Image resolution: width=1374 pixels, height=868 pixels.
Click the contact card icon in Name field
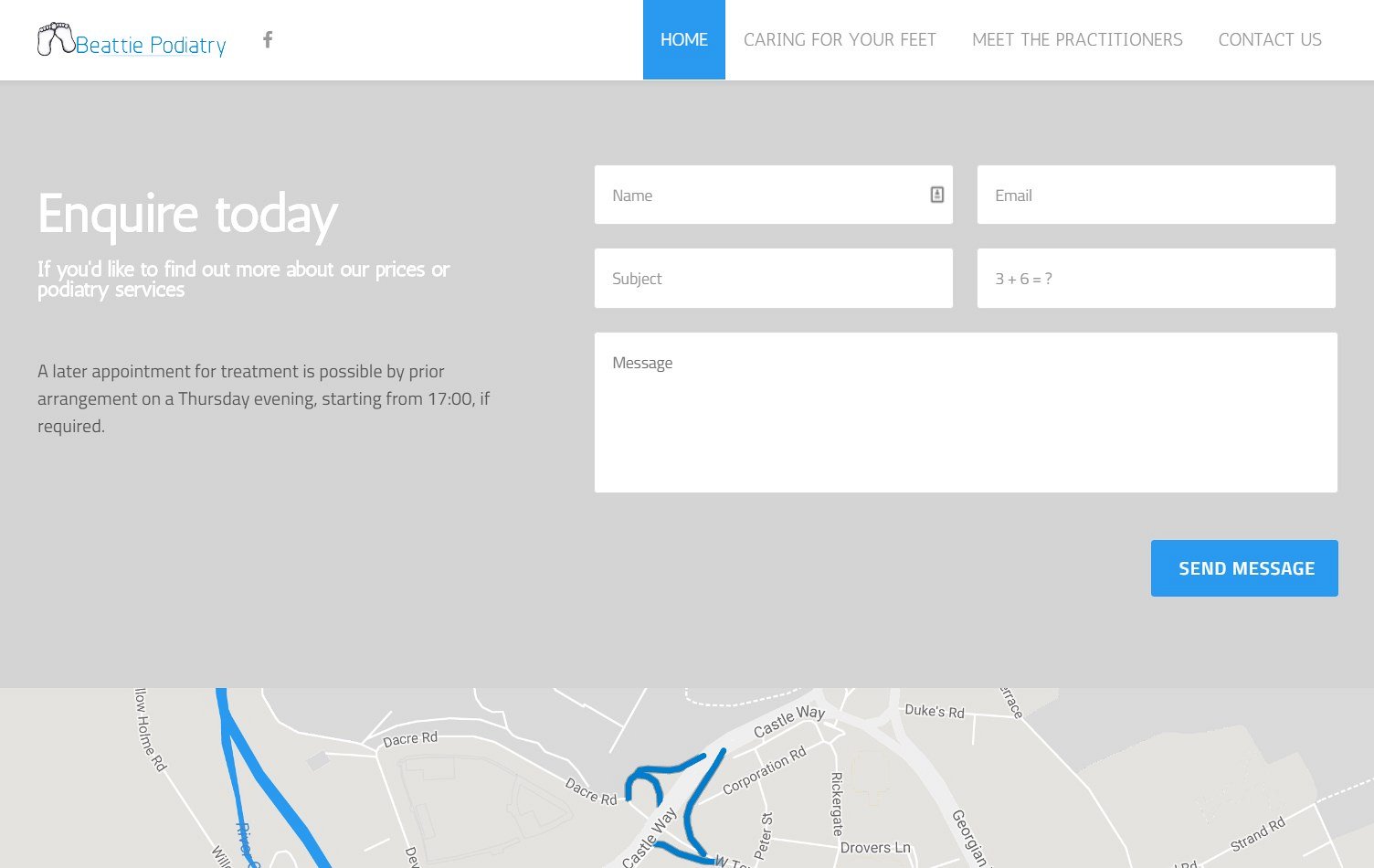936,195
